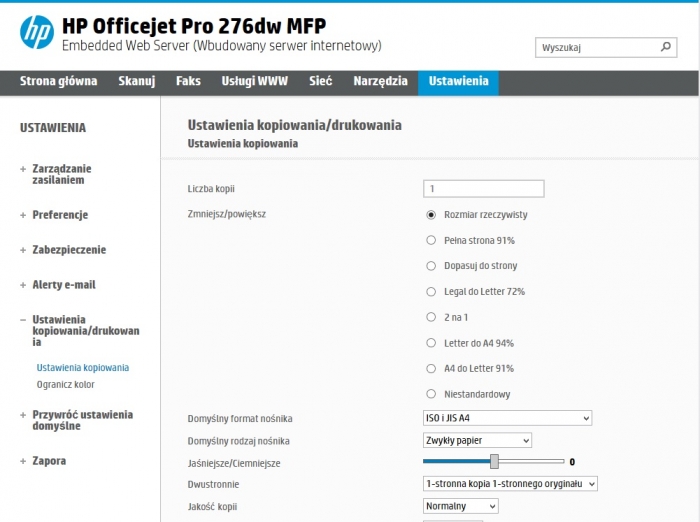The height and width of the screenshot is (522, 700).
Task: Expand Preferencje plus icon
Action: pos(23,215)
